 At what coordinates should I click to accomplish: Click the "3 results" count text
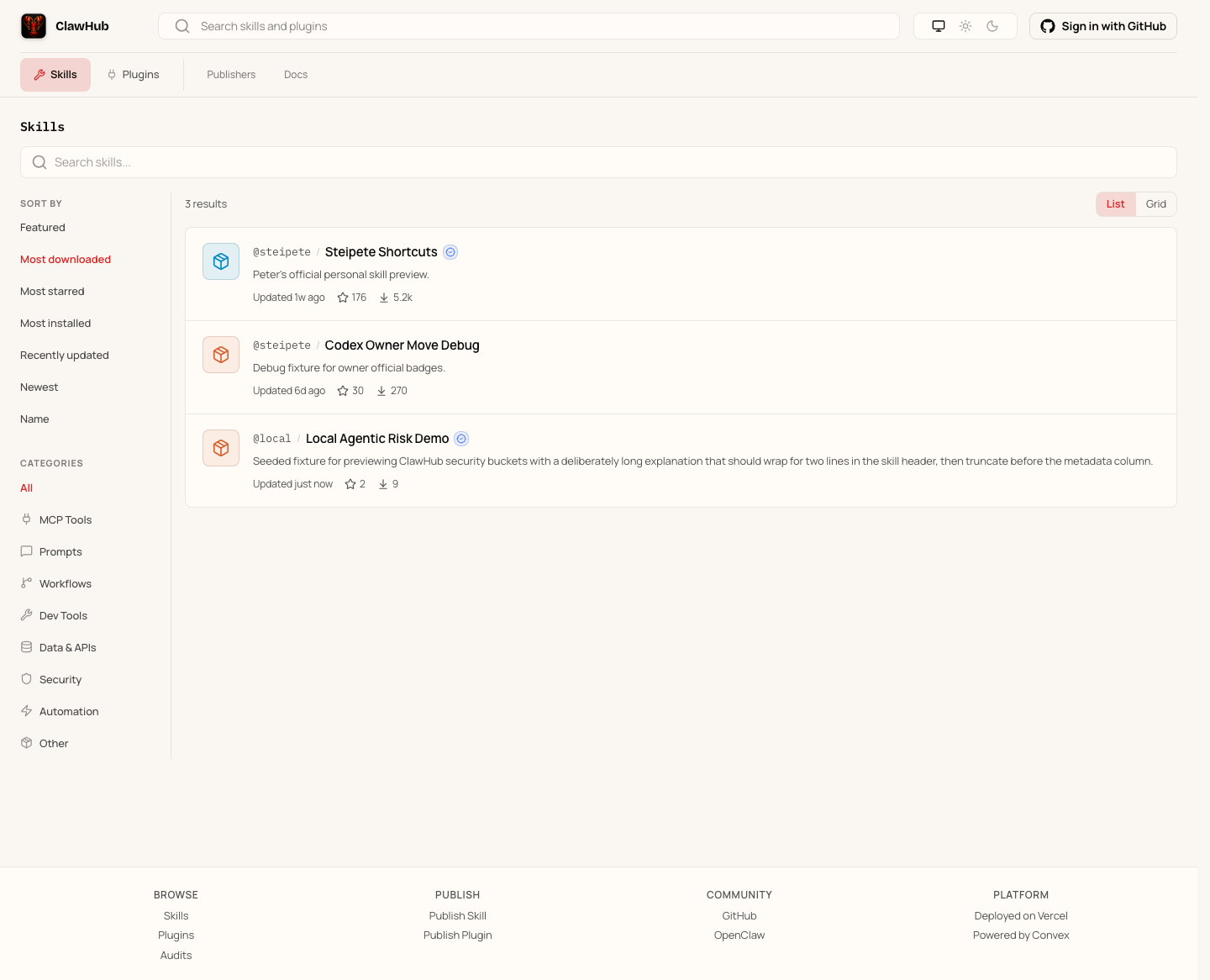point(206,204)
